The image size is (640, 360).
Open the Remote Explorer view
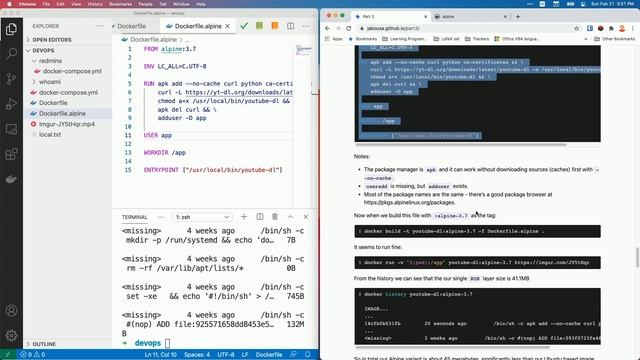point(11,129)
